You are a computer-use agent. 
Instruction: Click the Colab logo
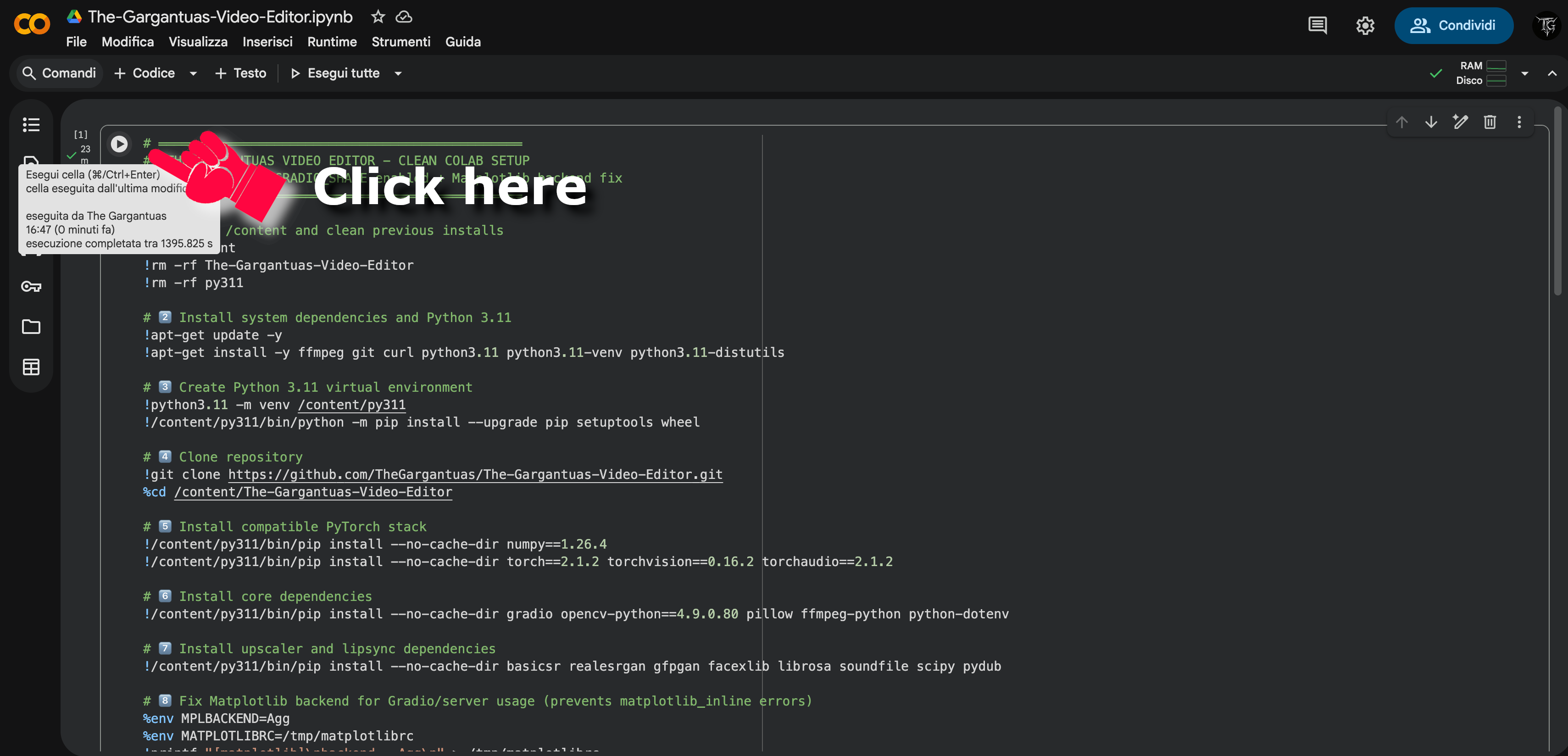32,24
